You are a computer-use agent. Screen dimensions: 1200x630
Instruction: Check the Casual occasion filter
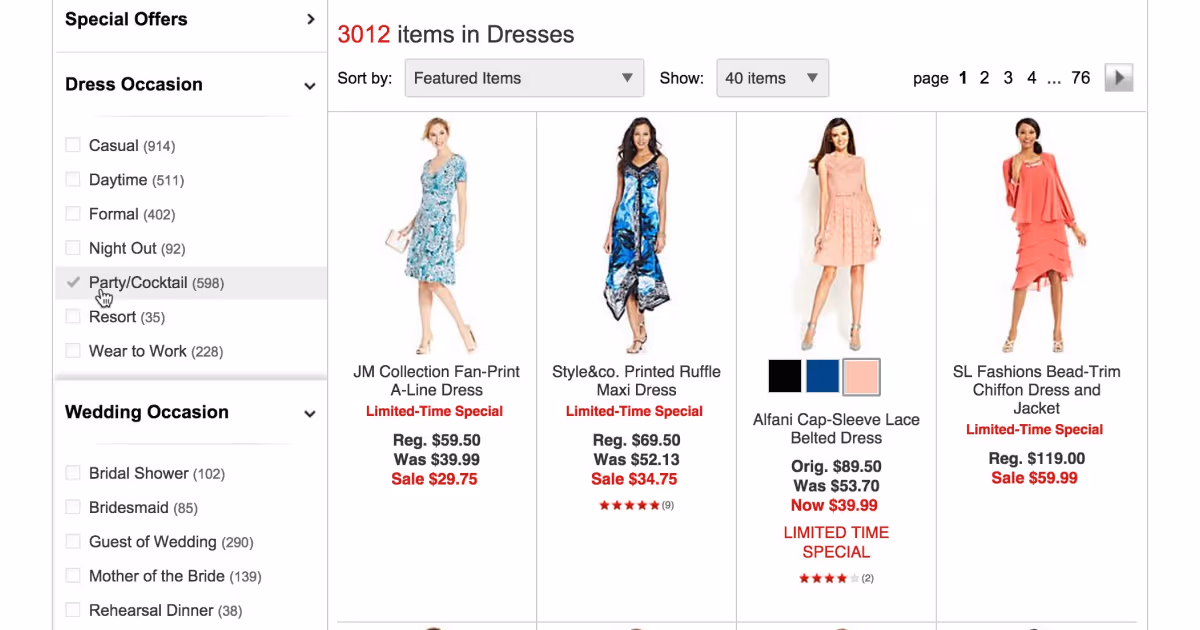(73, 145)
